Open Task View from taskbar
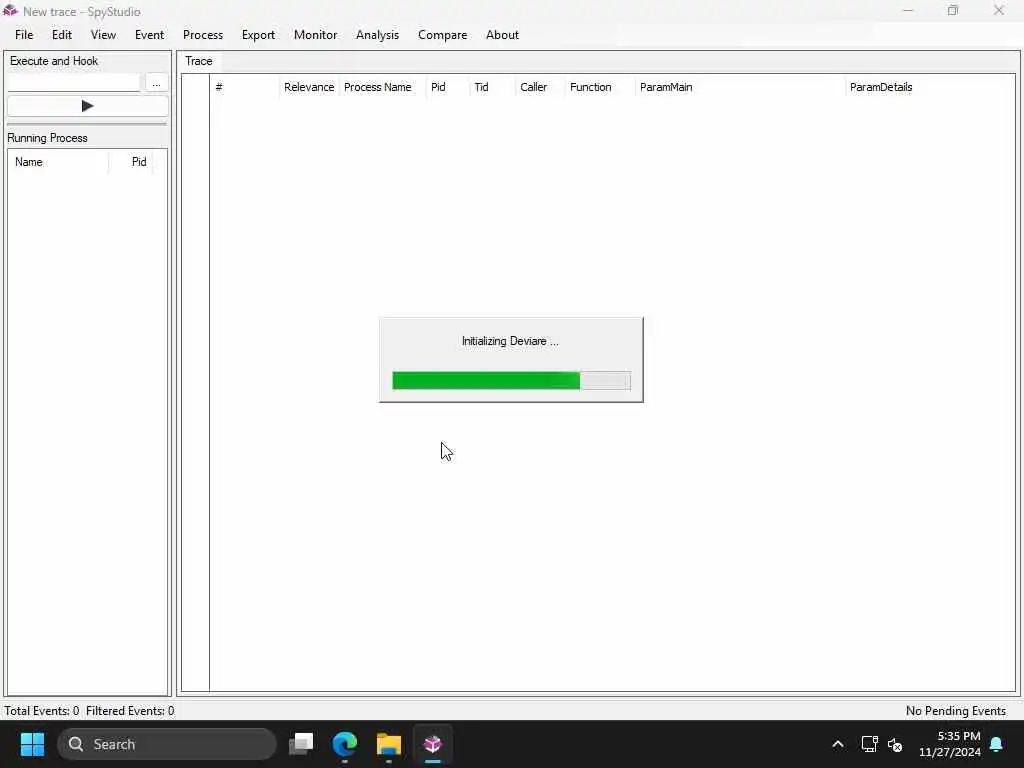 (x=301, y=744)
